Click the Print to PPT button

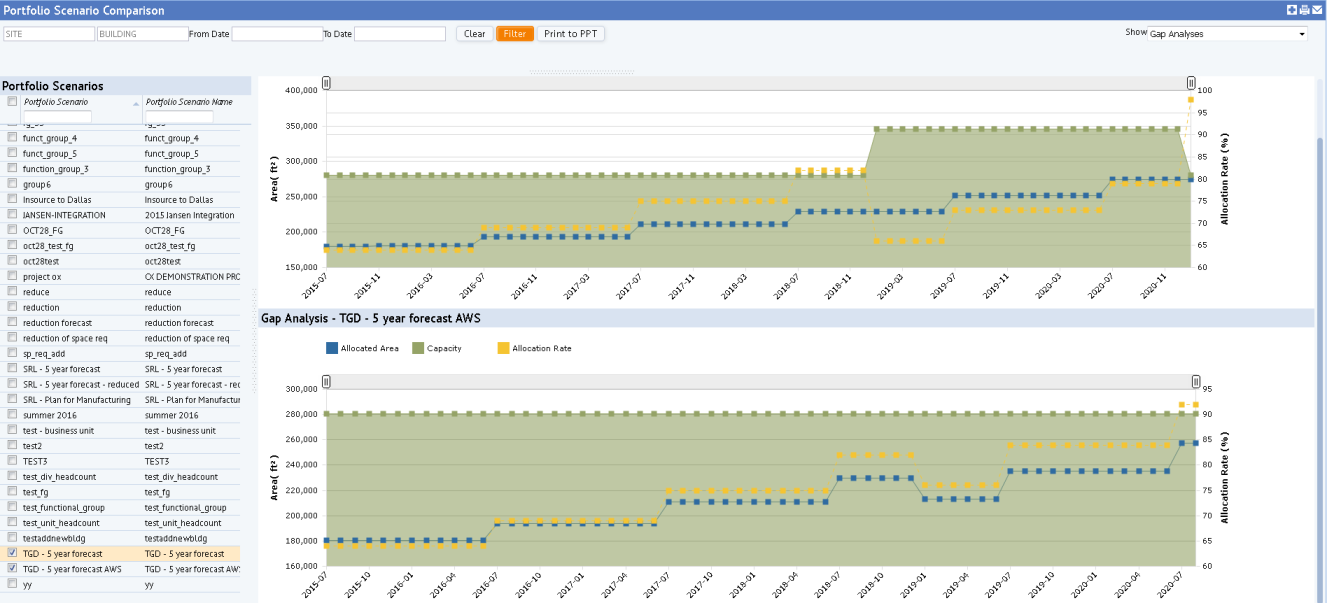[571, 34]
